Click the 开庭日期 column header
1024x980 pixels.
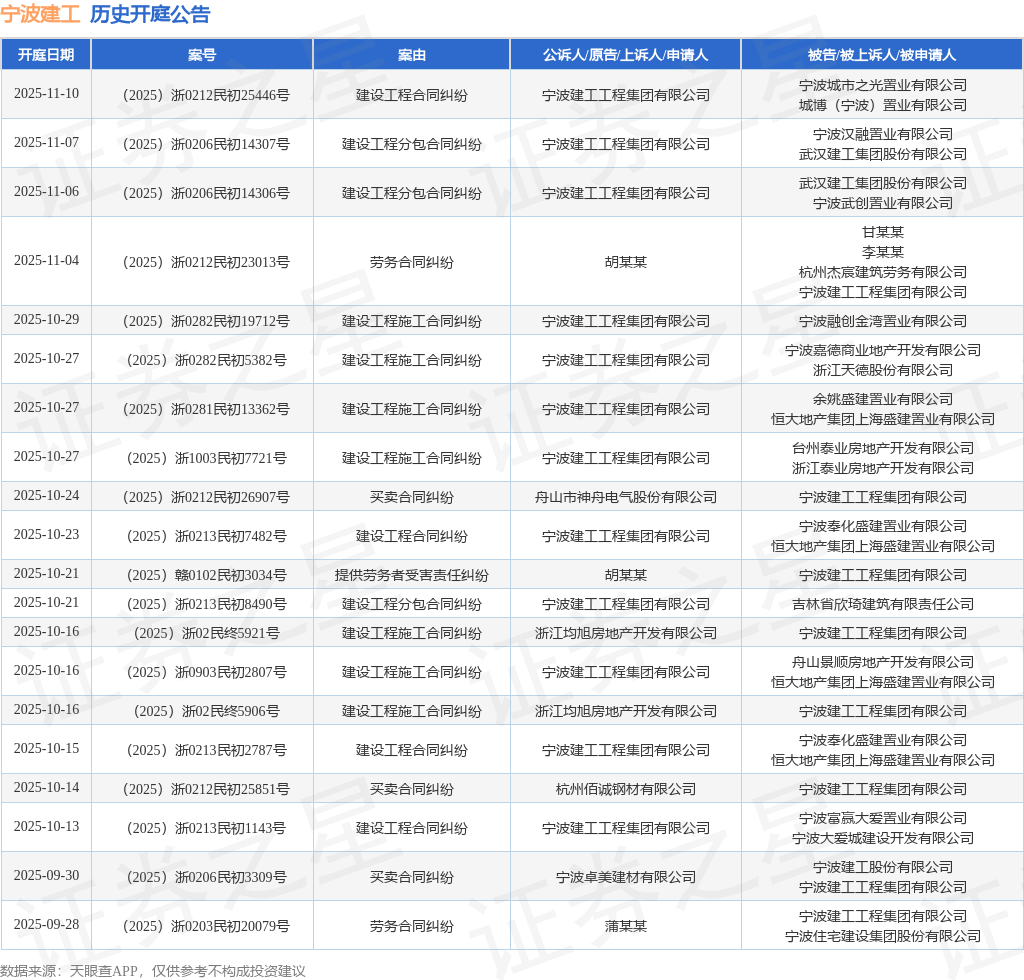[46, 55]
